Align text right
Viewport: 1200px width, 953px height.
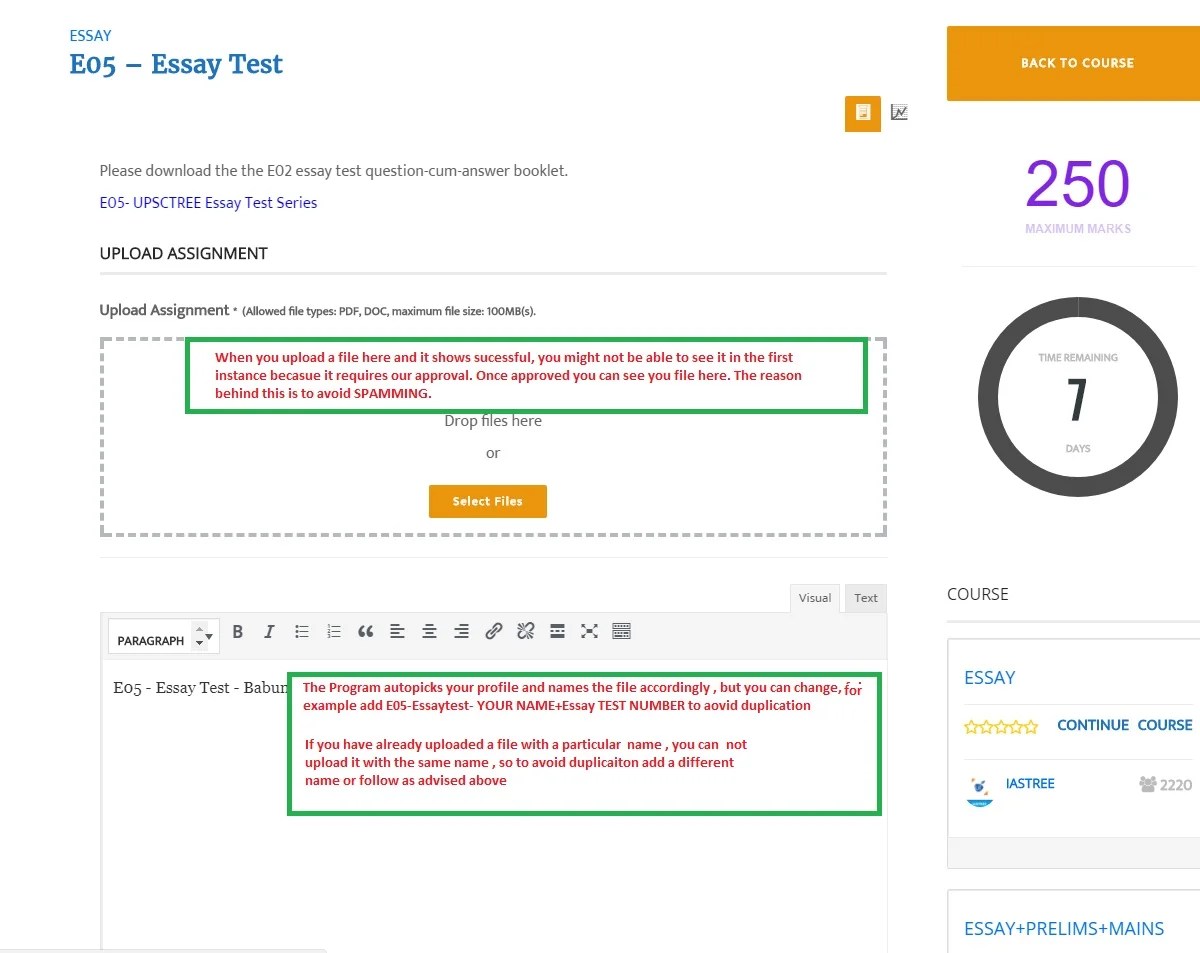point(461,632)
